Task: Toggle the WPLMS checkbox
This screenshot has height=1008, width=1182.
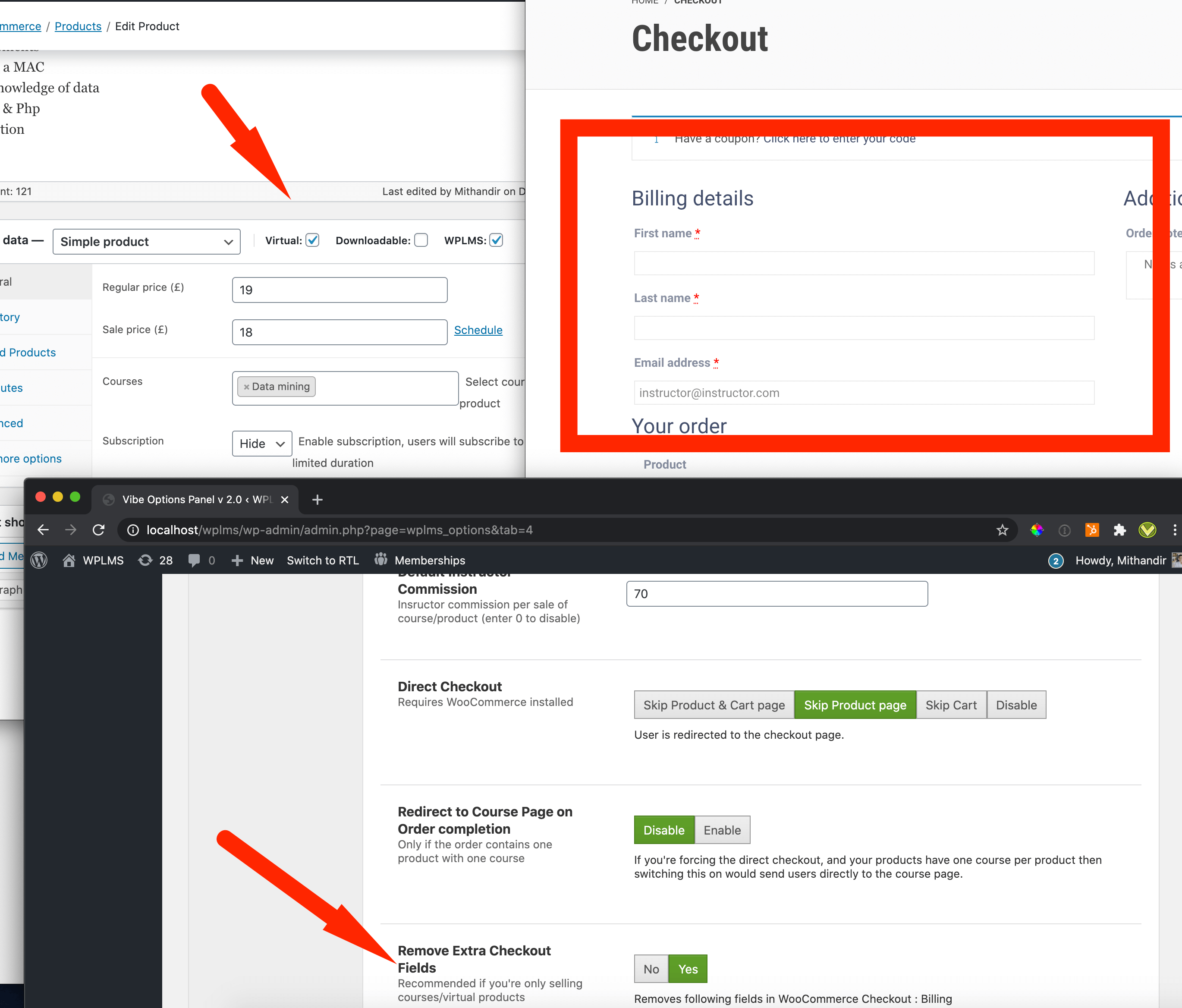Action: click(496, 240)
